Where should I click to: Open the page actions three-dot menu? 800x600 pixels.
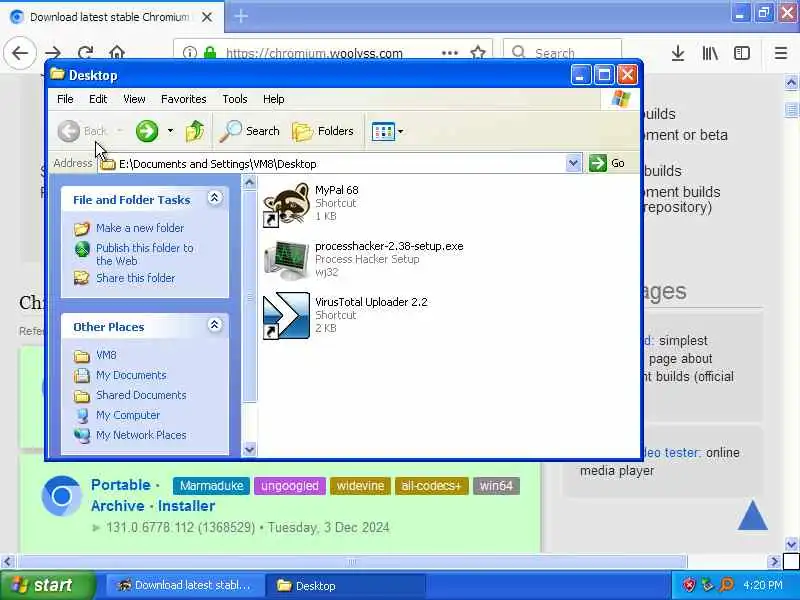(449, 53)
